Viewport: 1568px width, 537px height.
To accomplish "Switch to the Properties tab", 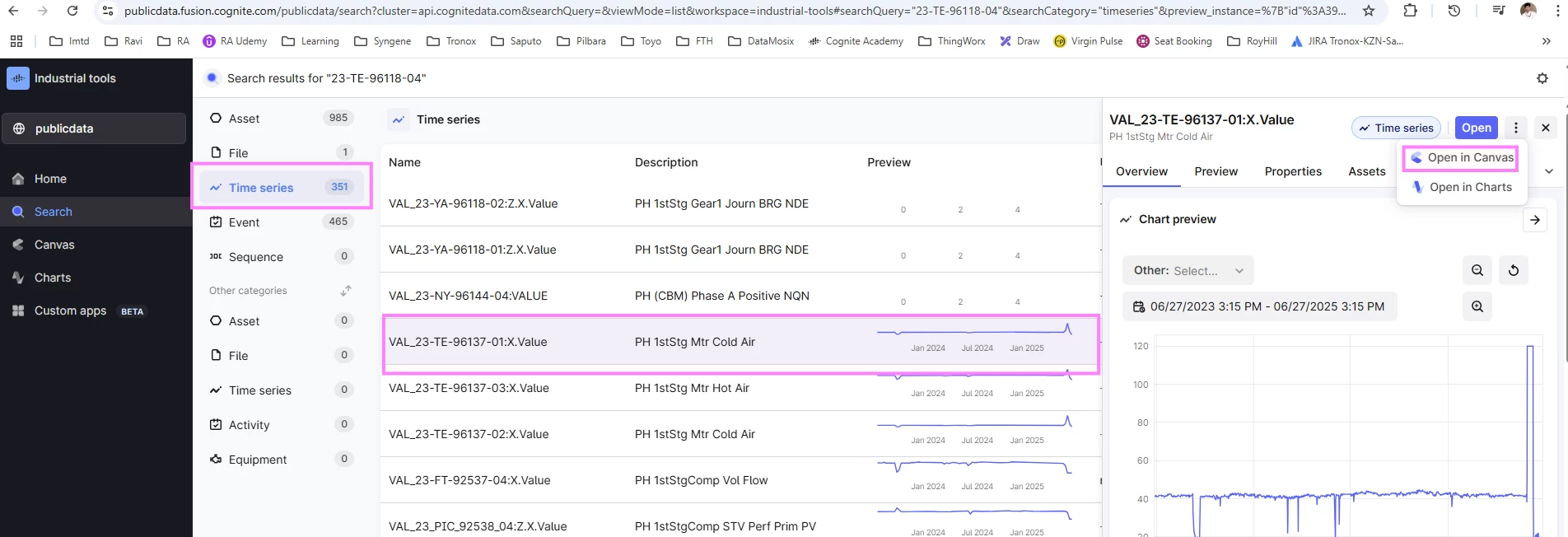I will (x=1293, y=171).
